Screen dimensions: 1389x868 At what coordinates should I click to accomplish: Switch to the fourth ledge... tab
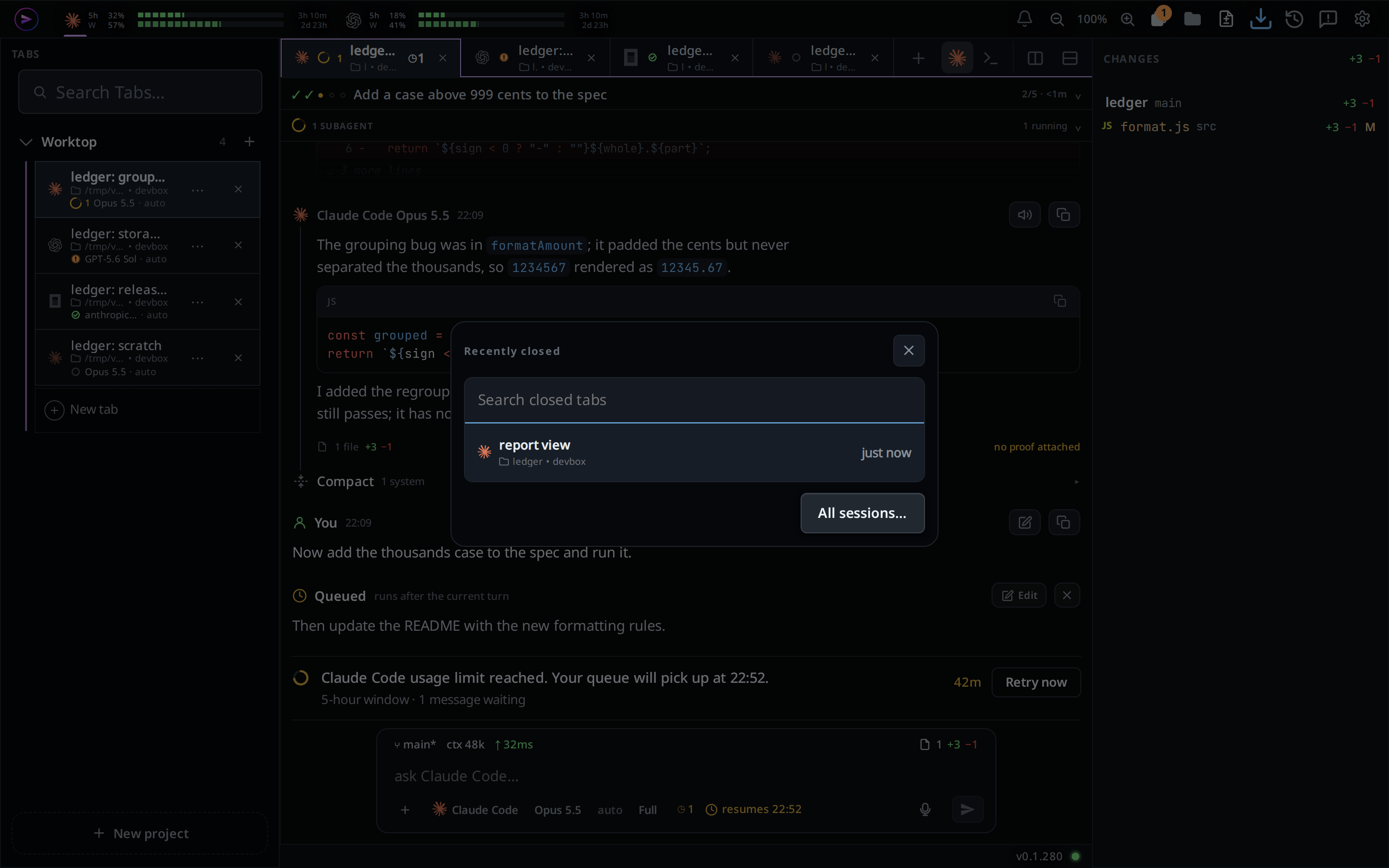pos(823,57)
